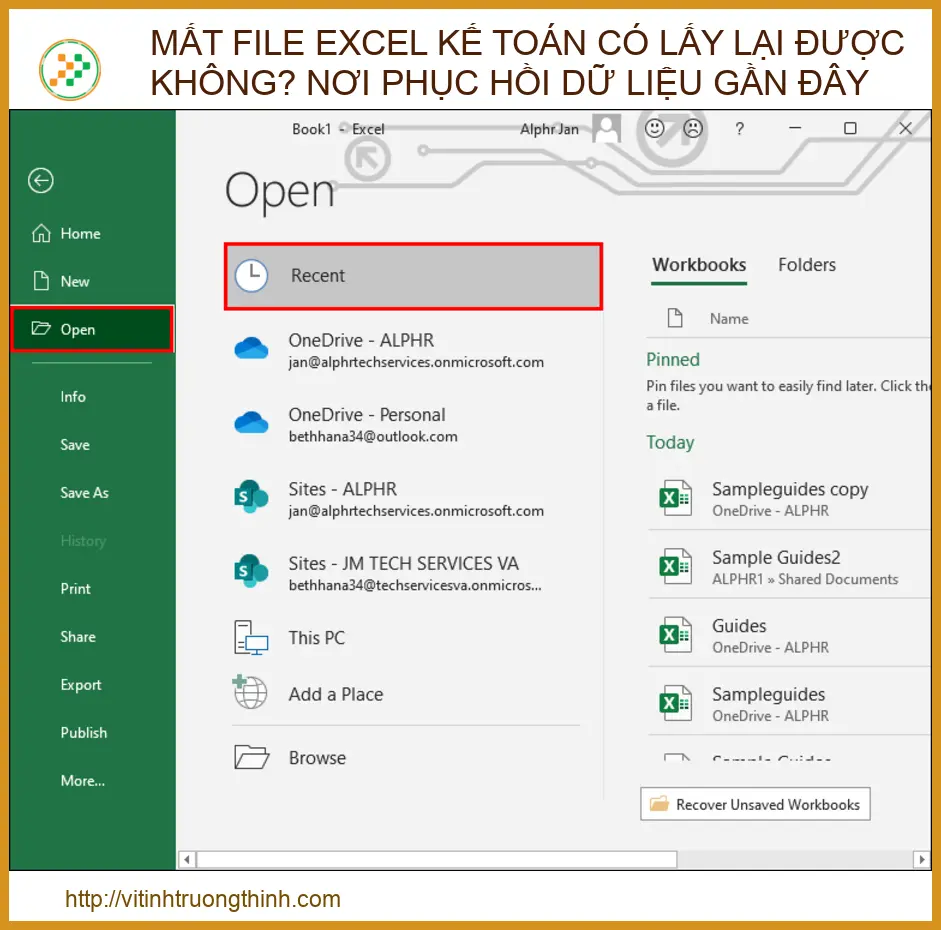This screenshot has width=941, height=930.
Task: Open OneDrive - ALPHR location
Action: click(x=413, y=350)
